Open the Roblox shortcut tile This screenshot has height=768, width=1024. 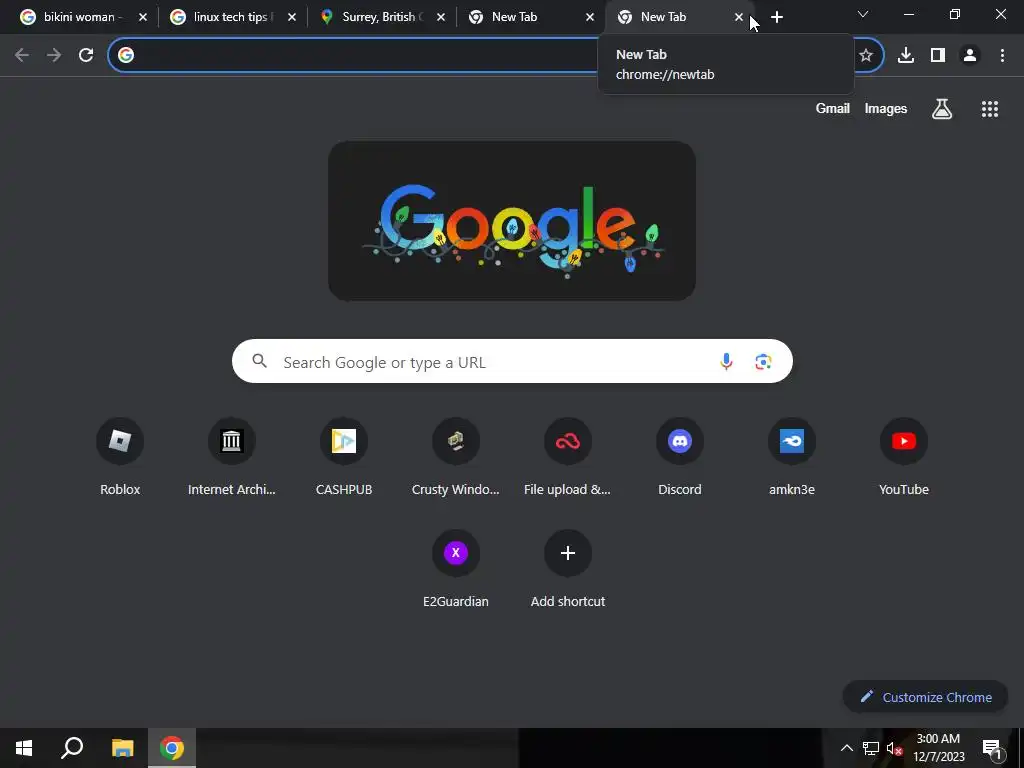(x=120, y=441)
